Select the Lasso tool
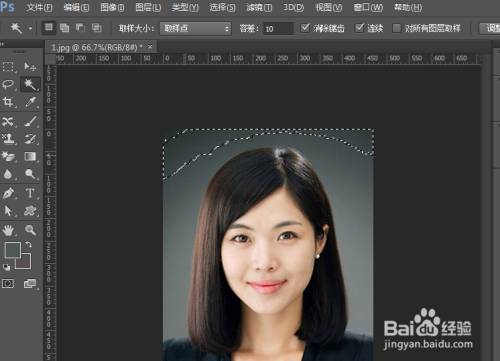The width and height of the screenshot is (500, 361). pyautogui.click(x=8, y=84)
